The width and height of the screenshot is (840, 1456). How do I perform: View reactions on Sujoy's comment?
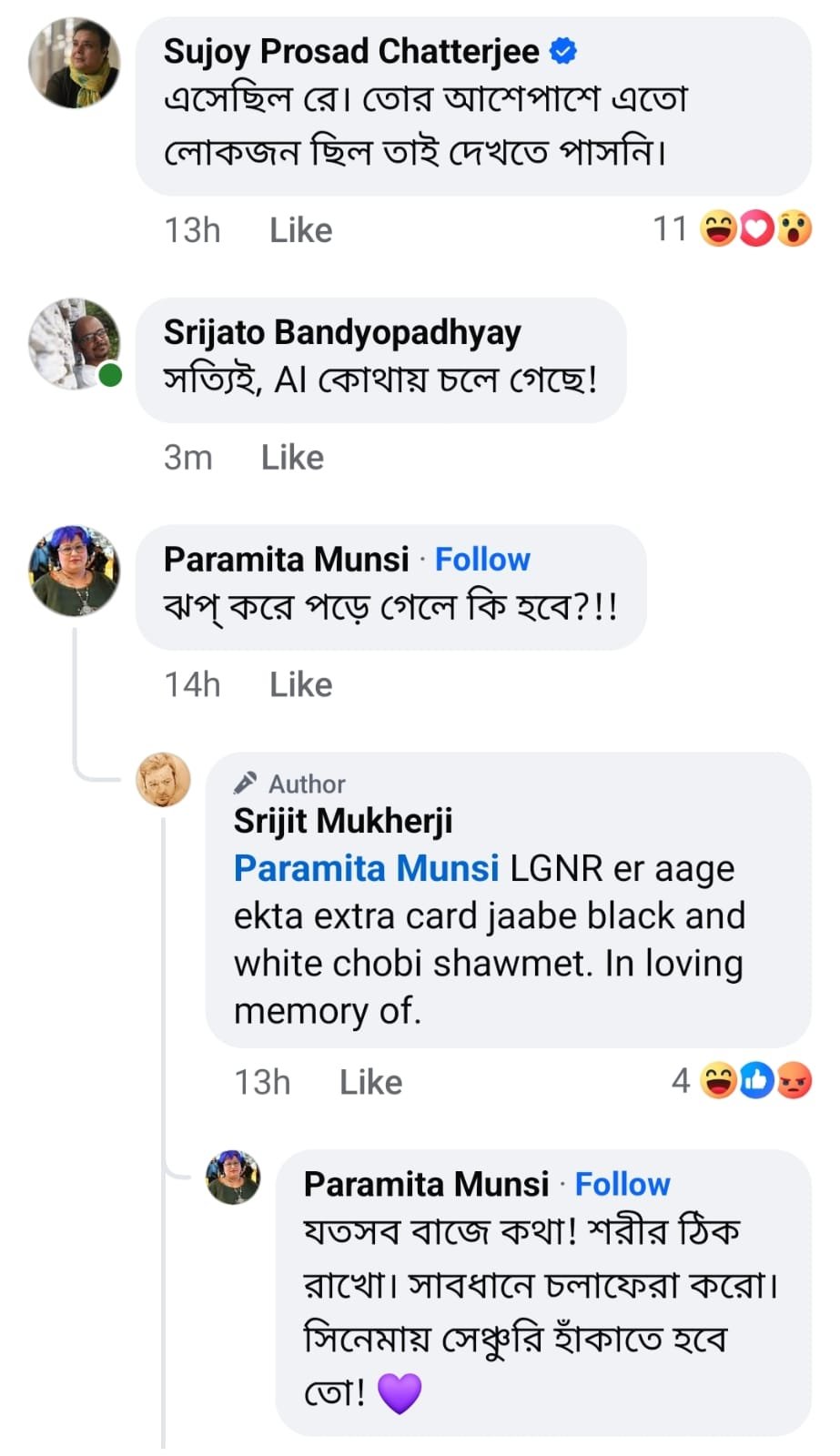754,228
